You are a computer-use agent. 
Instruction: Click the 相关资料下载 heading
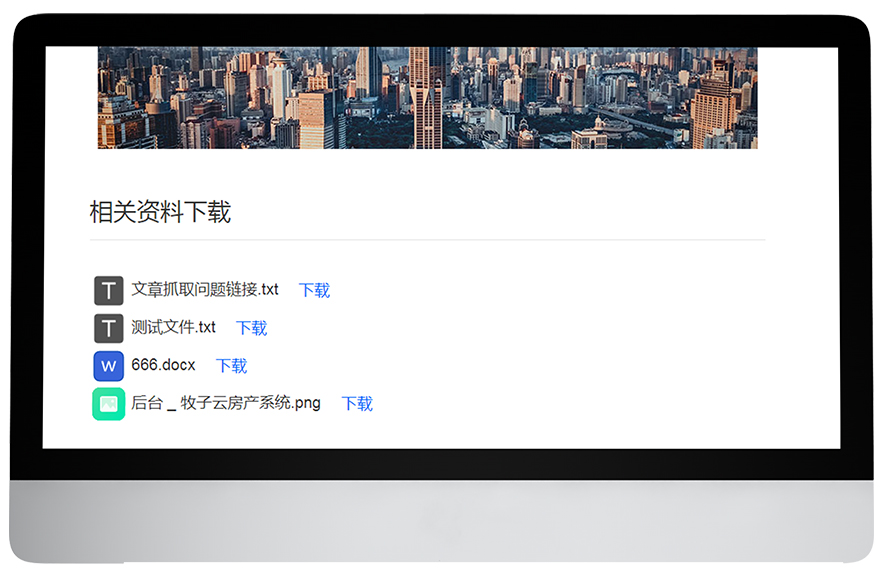pos(160,212)
